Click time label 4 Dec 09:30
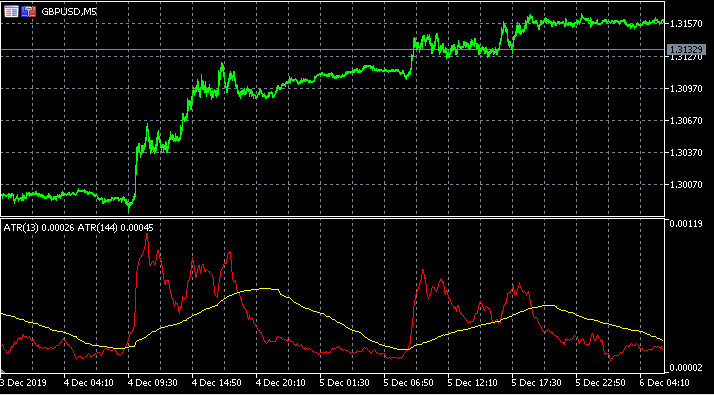 pos(153,383)
